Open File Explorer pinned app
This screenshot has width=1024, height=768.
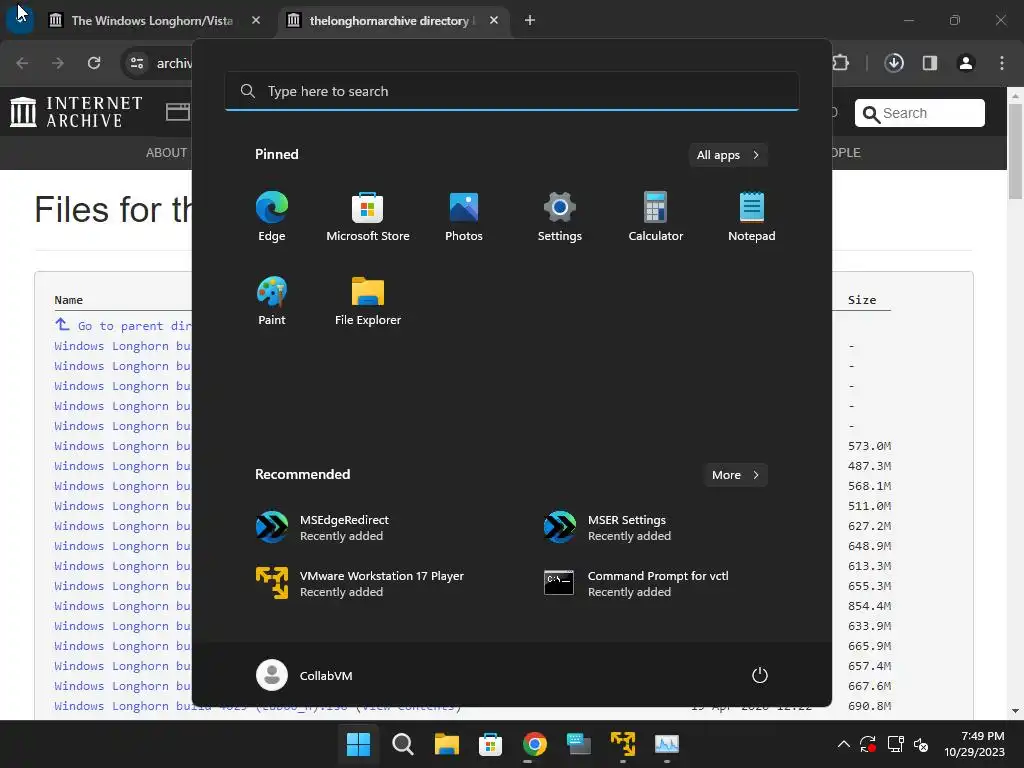coord(368,301)
